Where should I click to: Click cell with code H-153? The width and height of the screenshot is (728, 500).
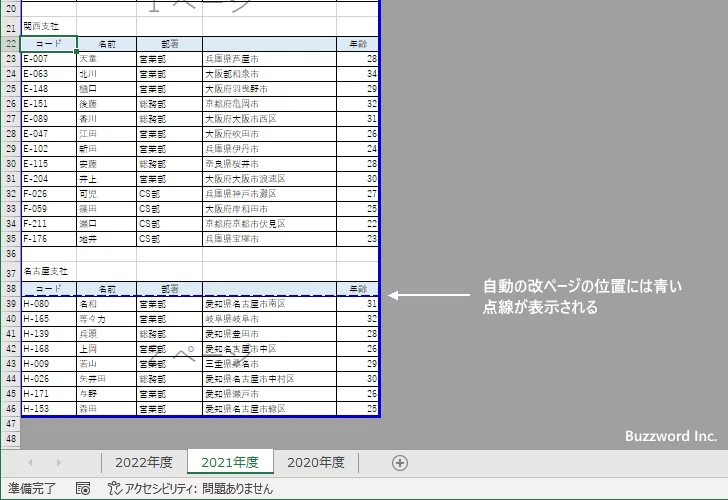coord(49,409)
